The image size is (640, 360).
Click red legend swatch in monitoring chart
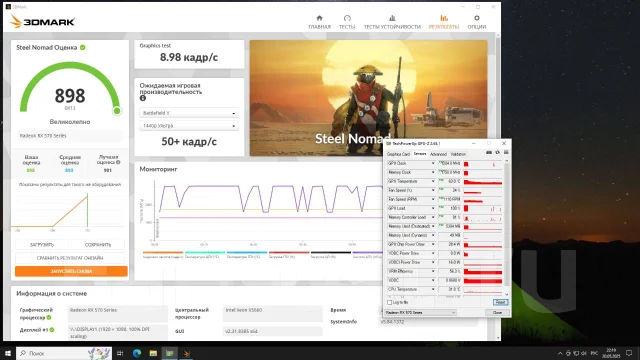pyautogui.click(x=289, y=253)
